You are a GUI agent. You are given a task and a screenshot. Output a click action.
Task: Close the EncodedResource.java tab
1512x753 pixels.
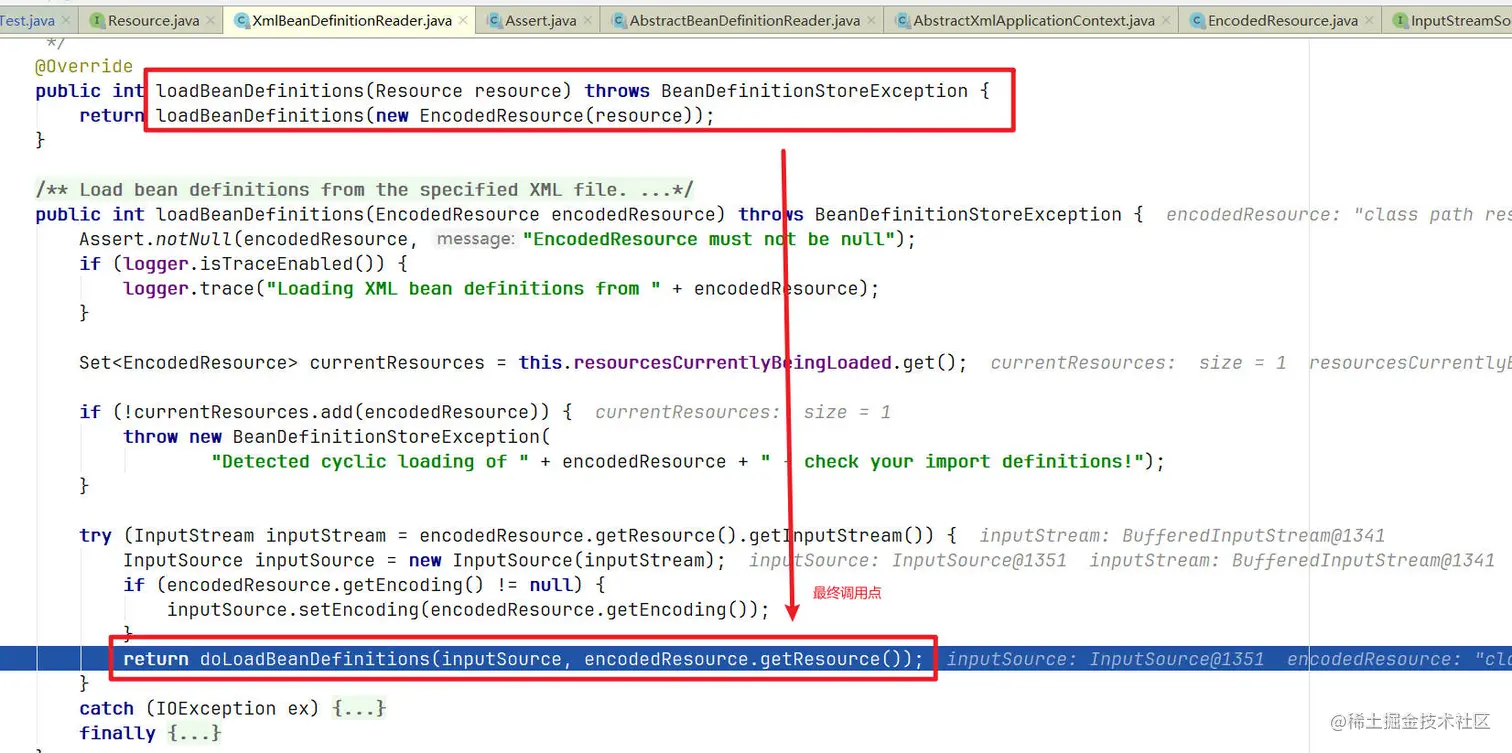[1370, 20]
